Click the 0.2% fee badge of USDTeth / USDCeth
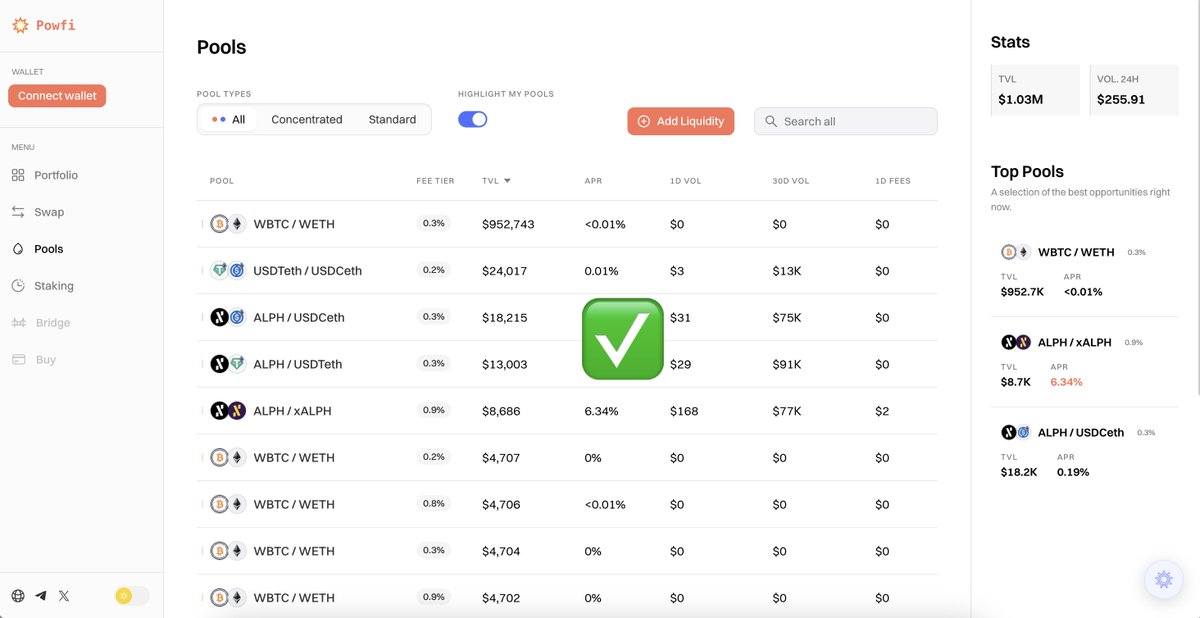This screenshot has width=1200, height=618. click(x=434, y=270)
